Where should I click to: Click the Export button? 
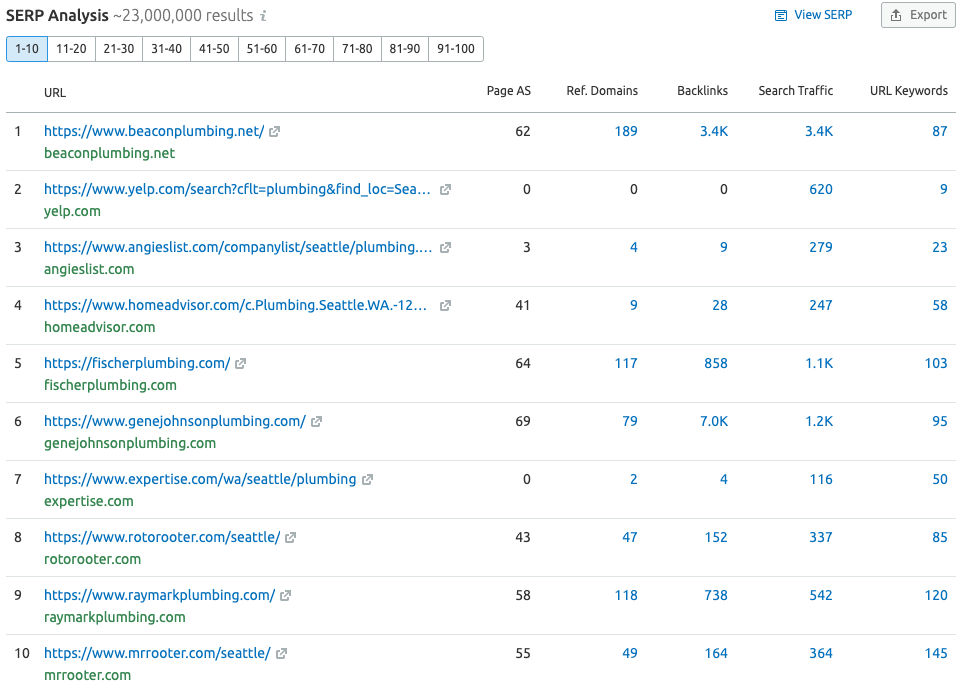(x=918, y=15)
